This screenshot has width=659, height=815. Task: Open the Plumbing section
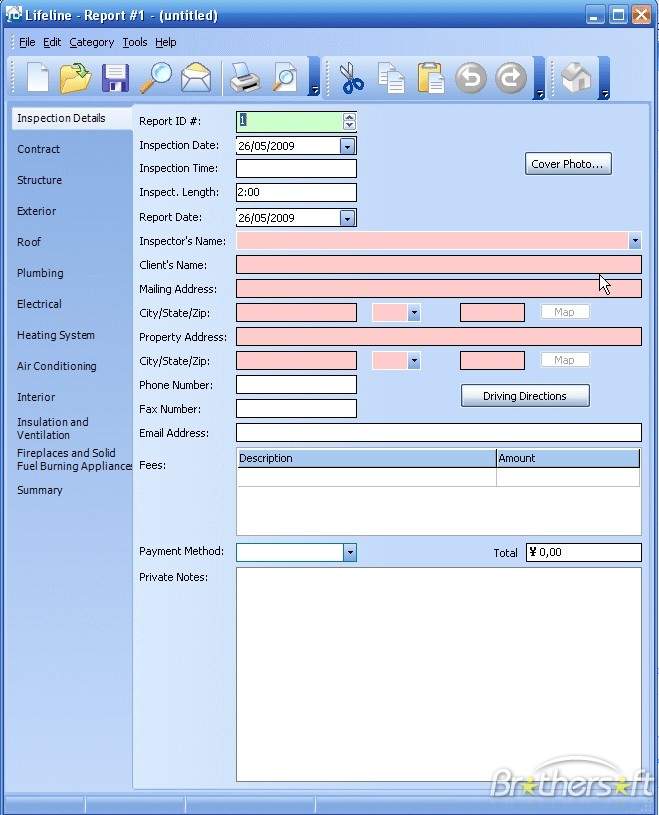click(x=40, y=273)
